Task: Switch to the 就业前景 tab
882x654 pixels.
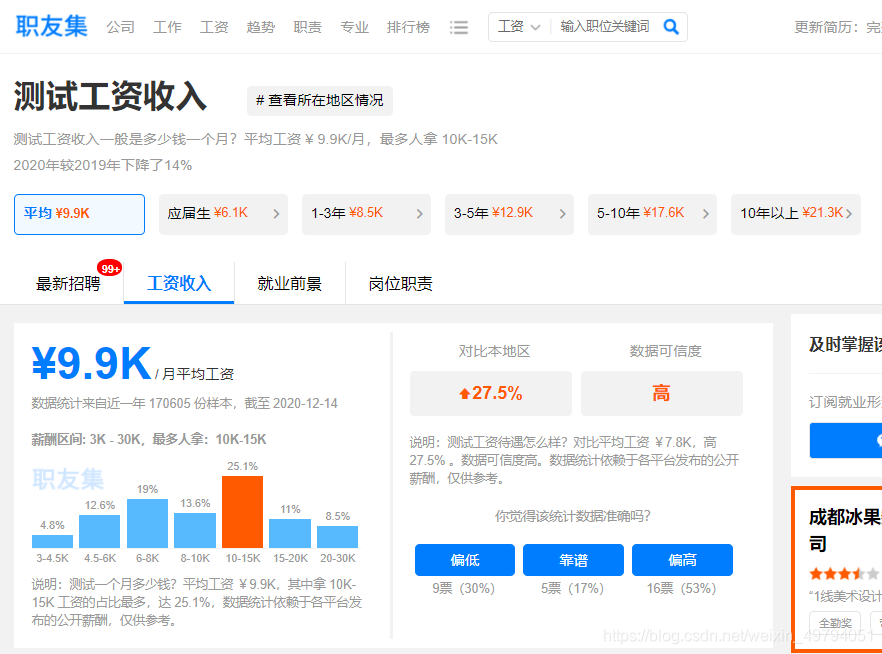Action: click(289, 283)
